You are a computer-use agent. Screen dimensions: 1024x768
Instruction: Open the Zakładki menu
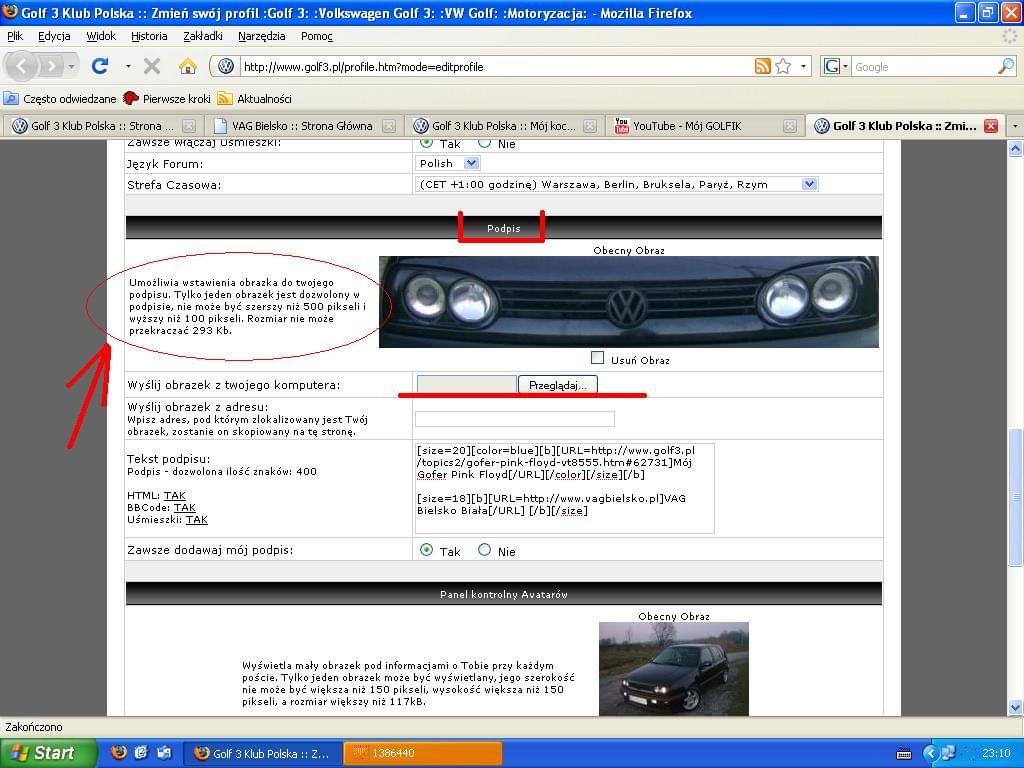click(203, 36)
